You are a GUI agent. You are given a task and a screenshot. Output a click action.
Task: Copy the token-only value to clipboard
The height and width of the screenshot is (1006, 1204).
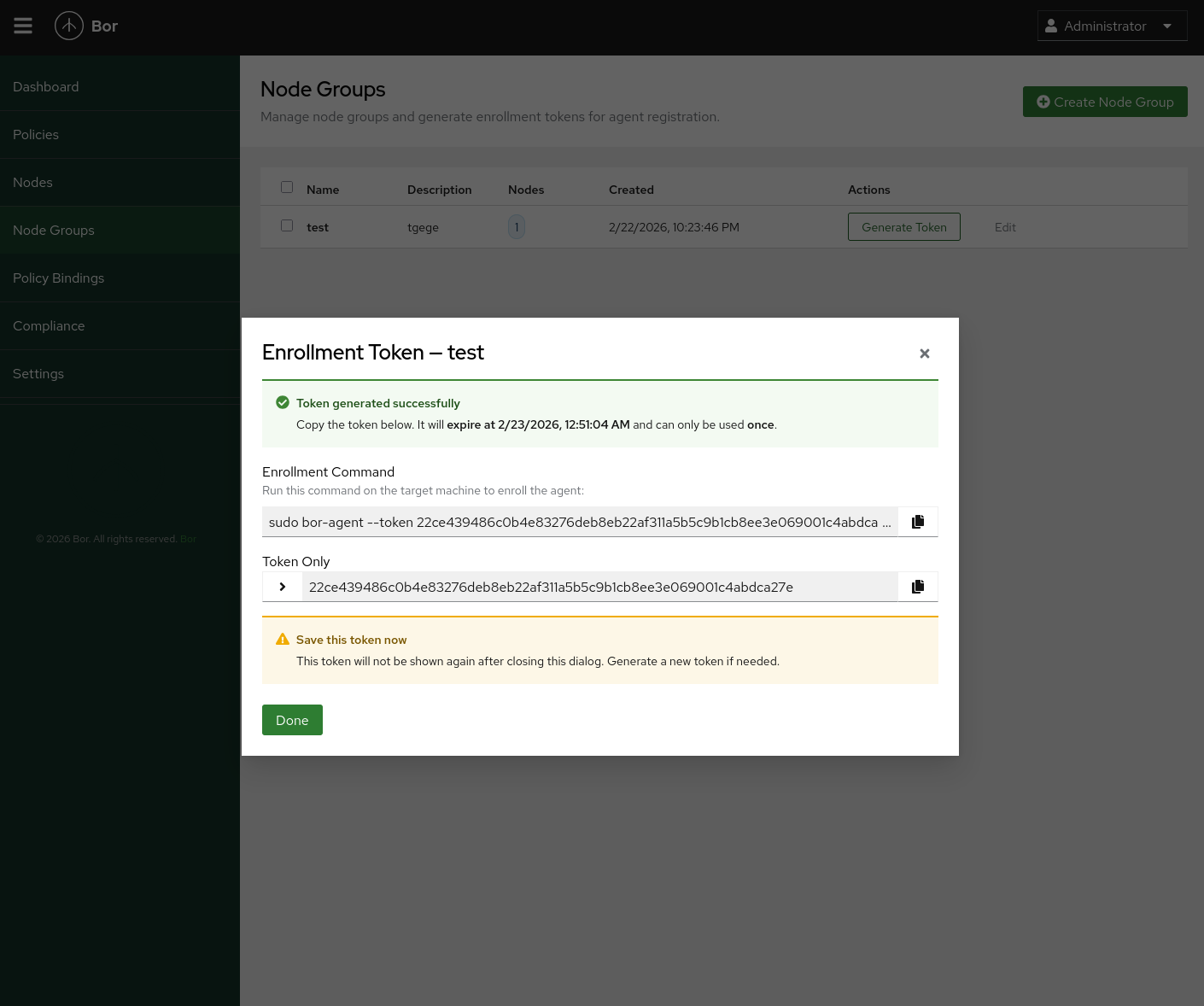pyautogui.click(x=918, y=587)
